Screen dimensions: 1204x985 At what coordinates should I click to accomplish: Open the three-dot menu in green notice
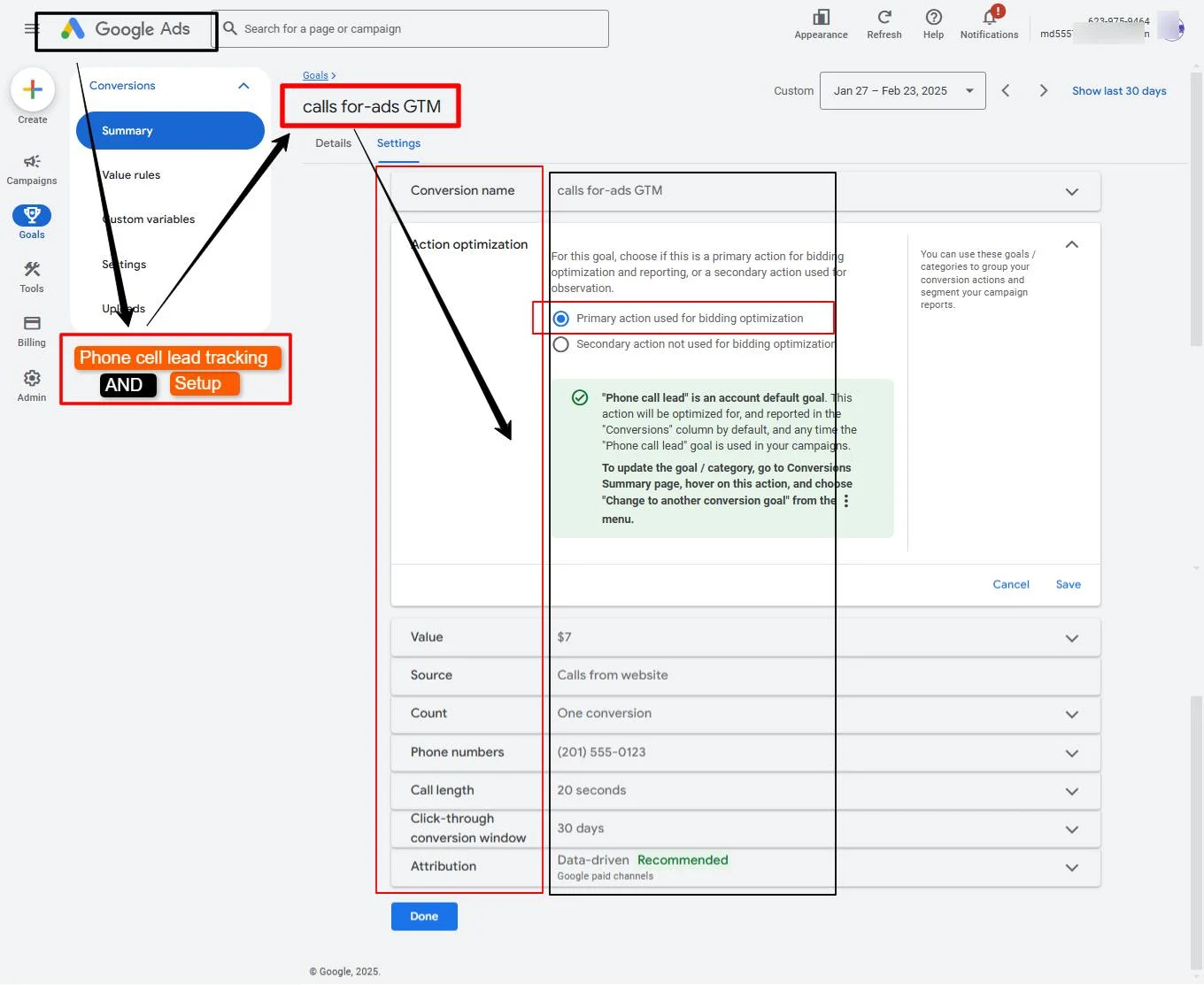[x=846, y=501]
